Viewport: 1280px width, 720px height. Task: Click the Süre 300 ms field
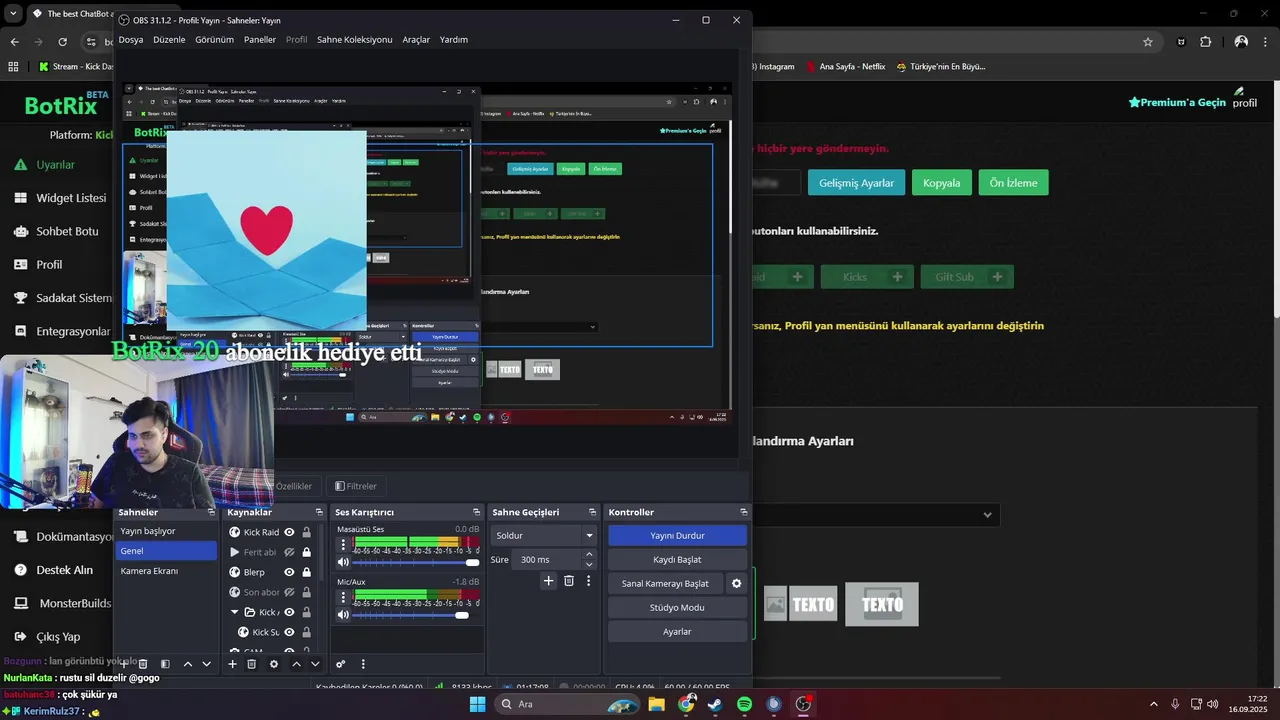point(546,559)
